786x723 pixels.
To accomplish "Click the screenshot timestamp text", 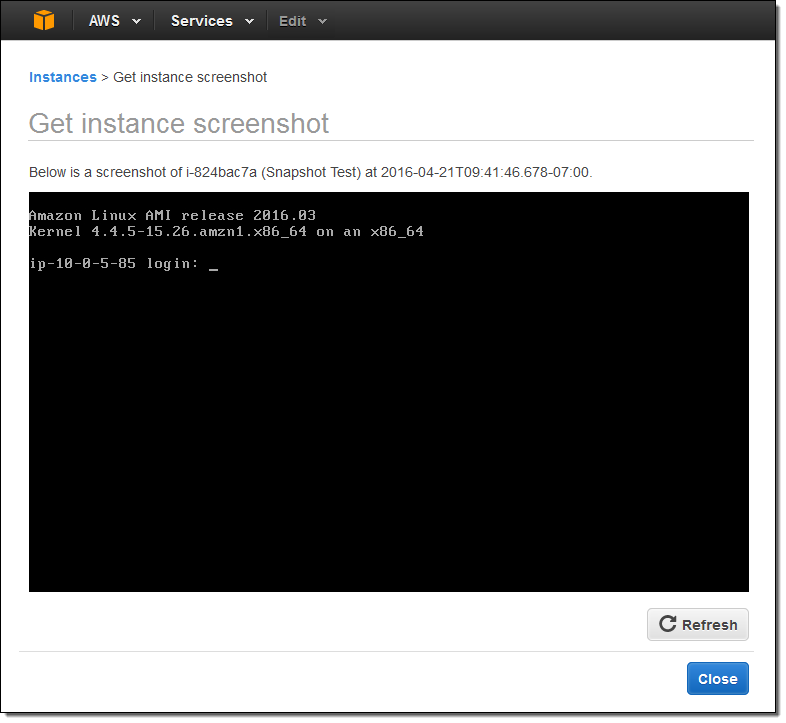I will pyautogui.click(x=486, y=172).
